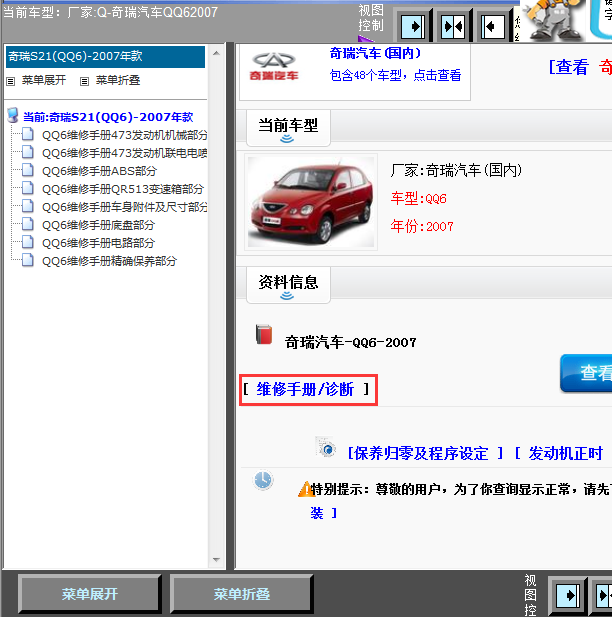Click the bottom 菜单展开 button
The height and width of the screenshot is (617, 612).
pyautogui.click(x=90, y=594)
